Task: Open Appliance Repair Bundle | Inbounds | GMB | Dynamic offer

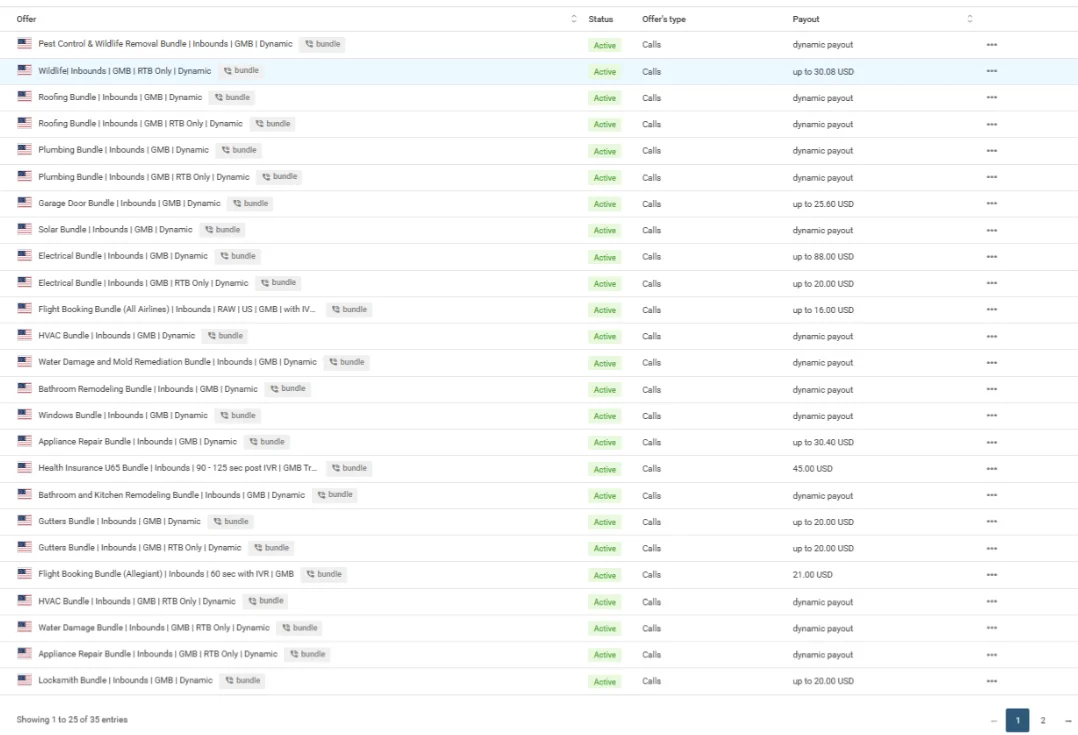Action: (x=138, y=441)
